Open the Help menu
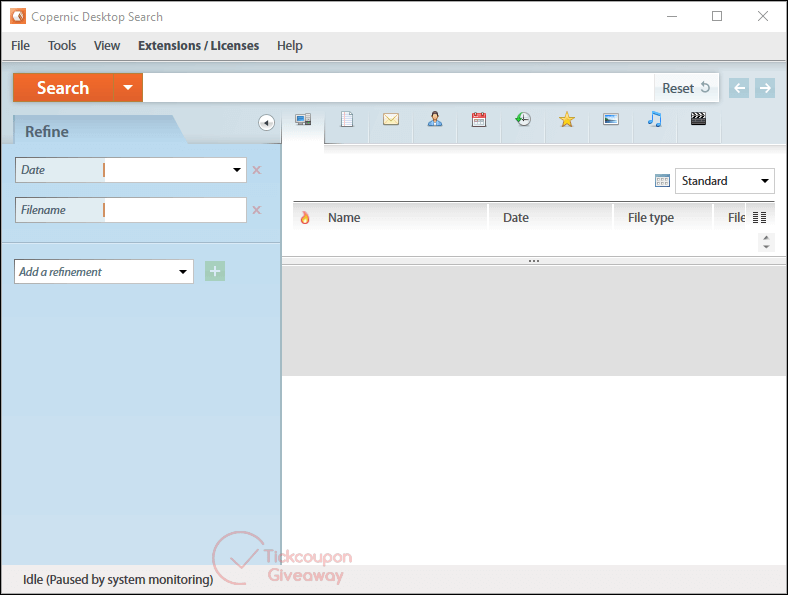788x595 pixels. [289, 46]
